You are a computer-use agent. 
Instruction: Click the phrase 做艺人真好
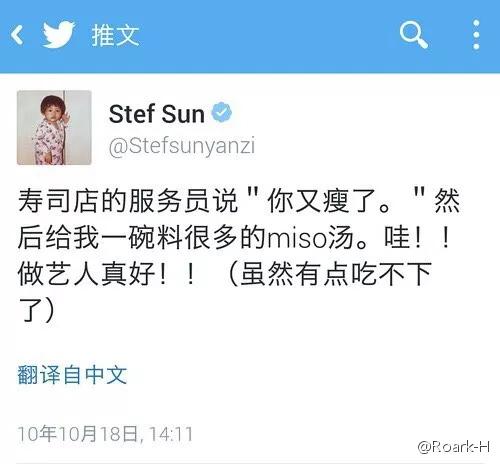(x=86, y=274)
